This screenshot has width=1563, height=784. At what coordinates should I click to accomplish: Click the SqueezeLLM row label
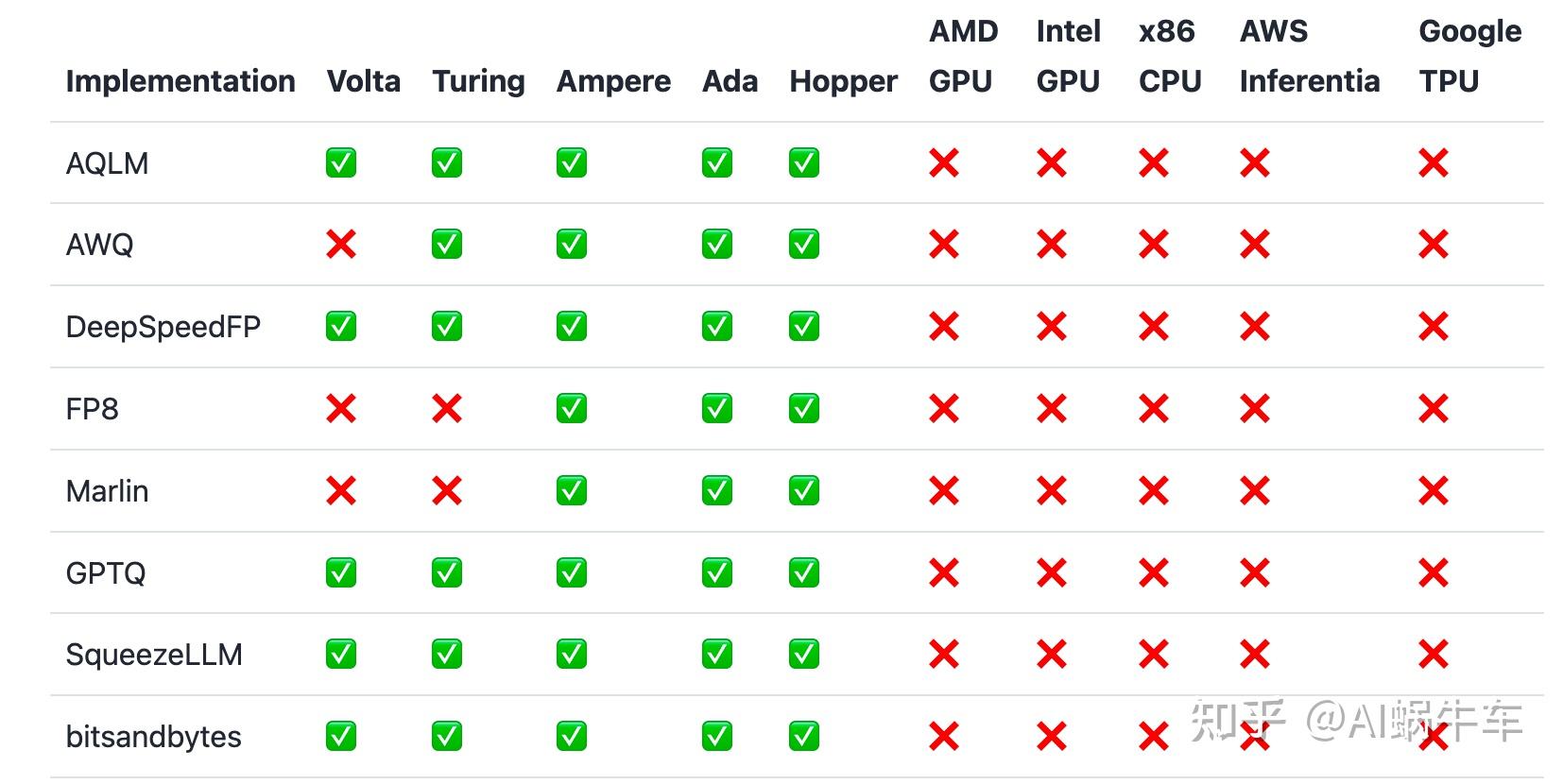[154, 655]
